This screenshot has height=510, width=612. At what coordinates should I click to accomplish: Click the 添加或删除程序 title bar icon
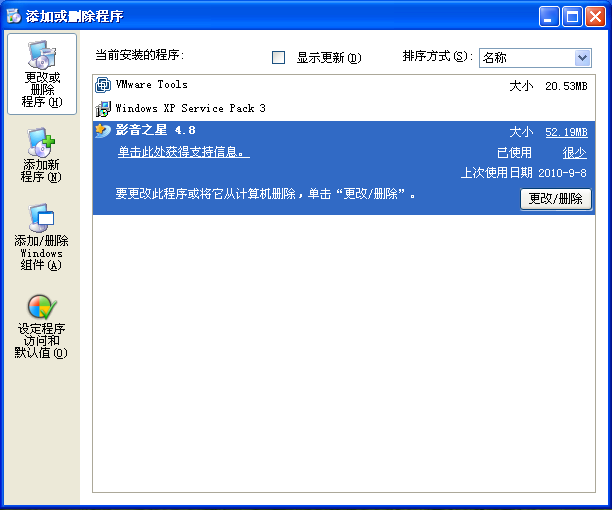coord(13,16)
